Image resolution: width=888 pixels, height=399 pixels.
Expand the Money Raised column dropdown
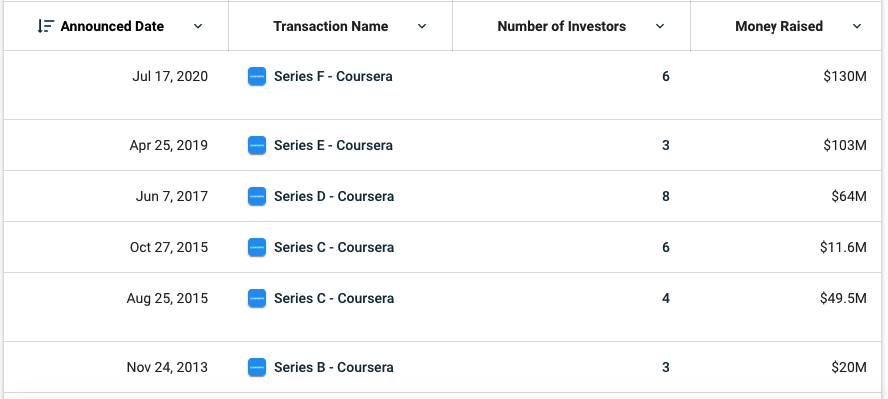tap(857, 26)
